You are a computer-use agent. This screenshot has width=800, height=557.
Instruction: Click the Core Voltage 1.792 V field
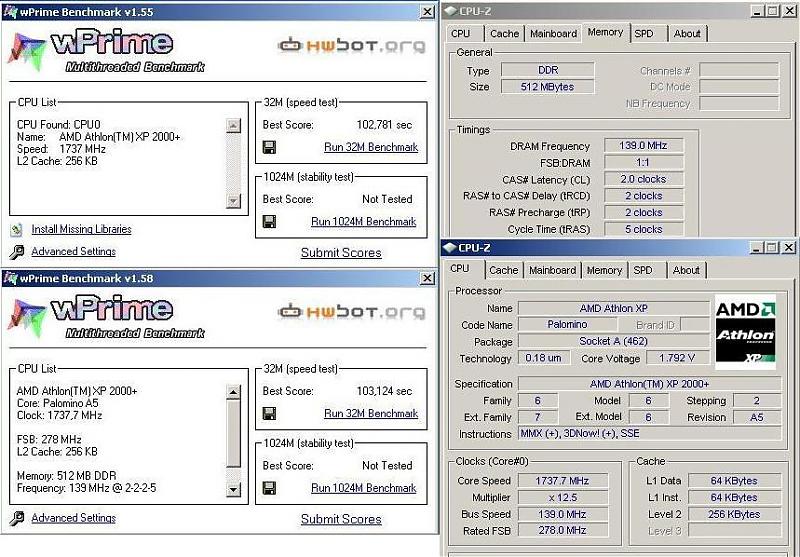678,358
